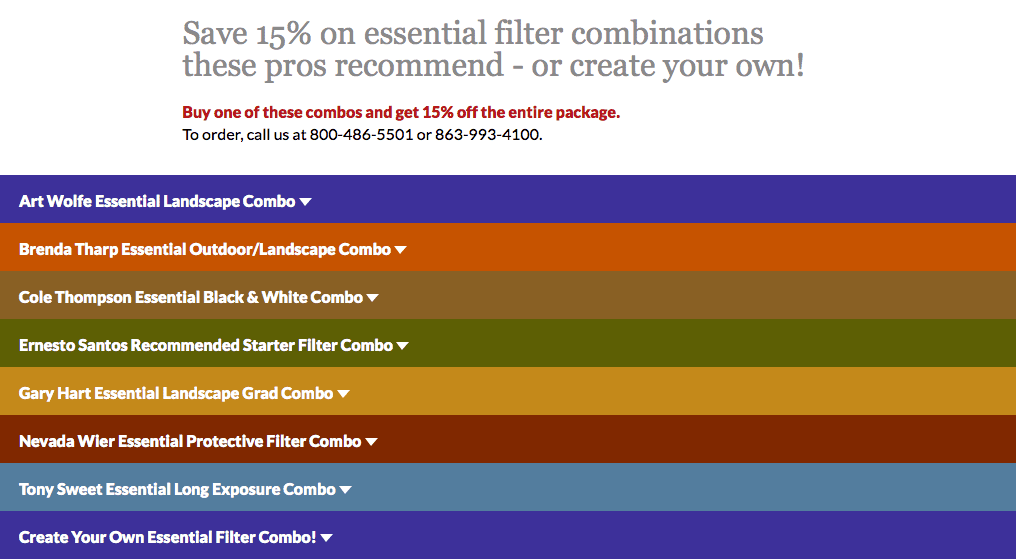Click the Save 15% page heading
The height and width of the screenshot is (559, 1016).
coord(493,50)
